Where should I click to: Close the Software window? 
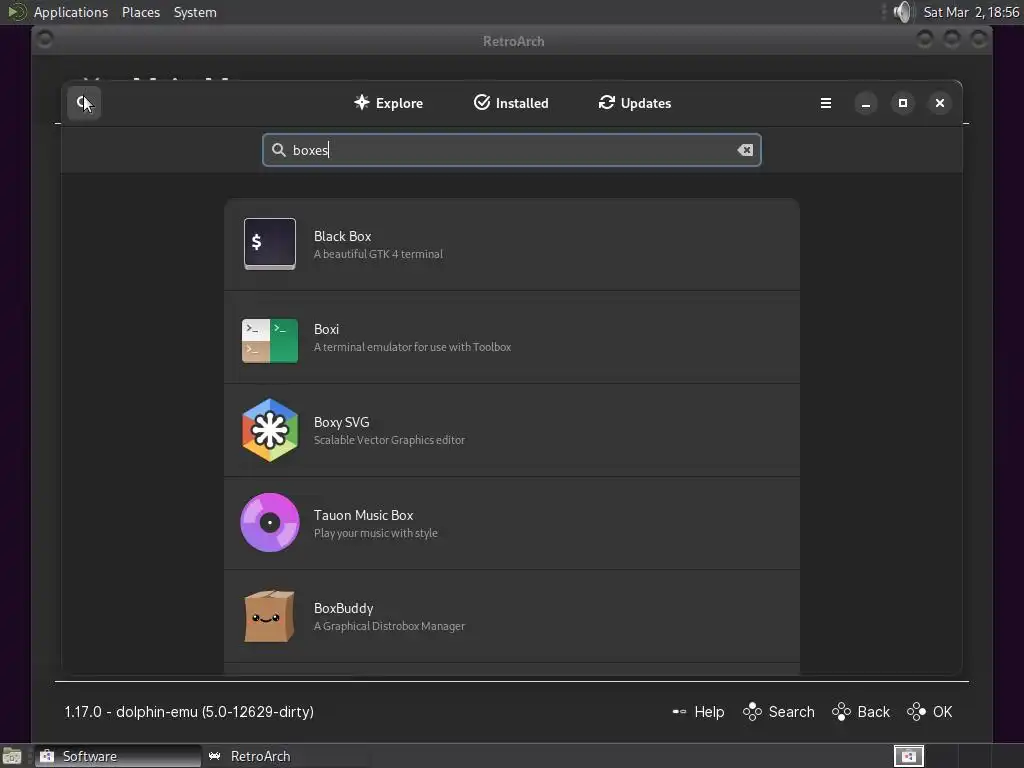pos(940,103)
